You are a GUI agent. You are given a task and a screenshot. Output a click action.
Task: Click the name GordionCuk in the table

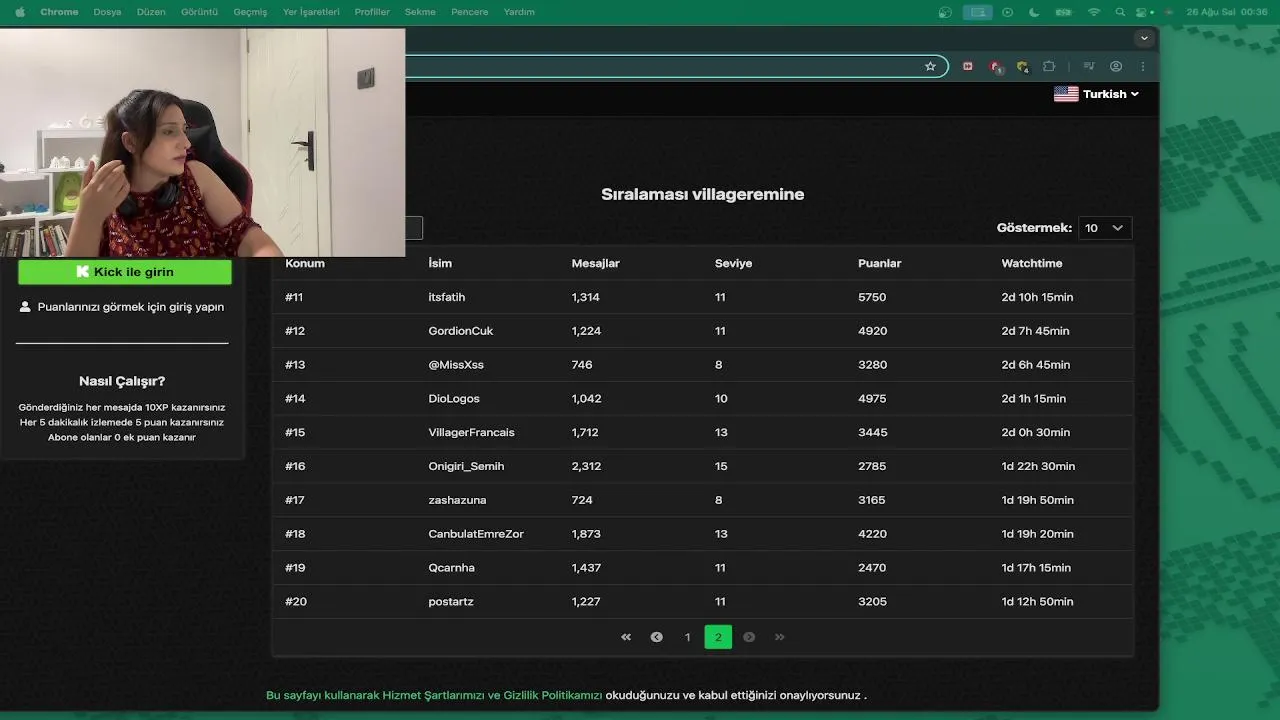(x=461, y=331)
